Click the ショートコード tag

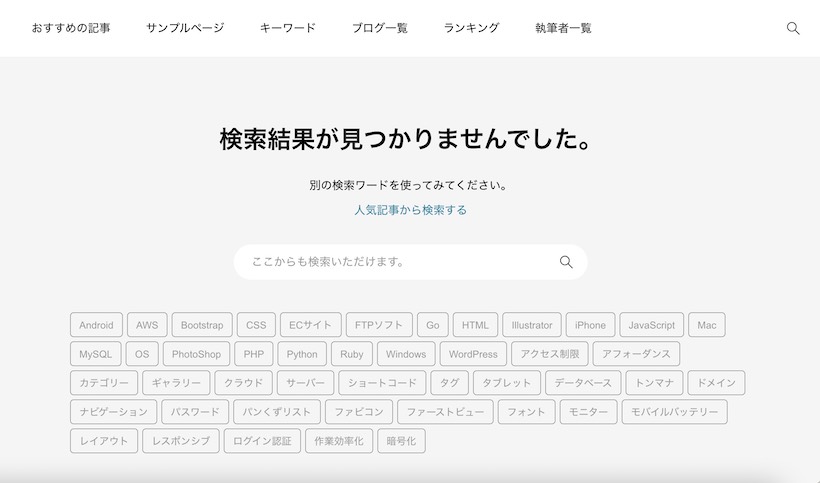point(382,383)
